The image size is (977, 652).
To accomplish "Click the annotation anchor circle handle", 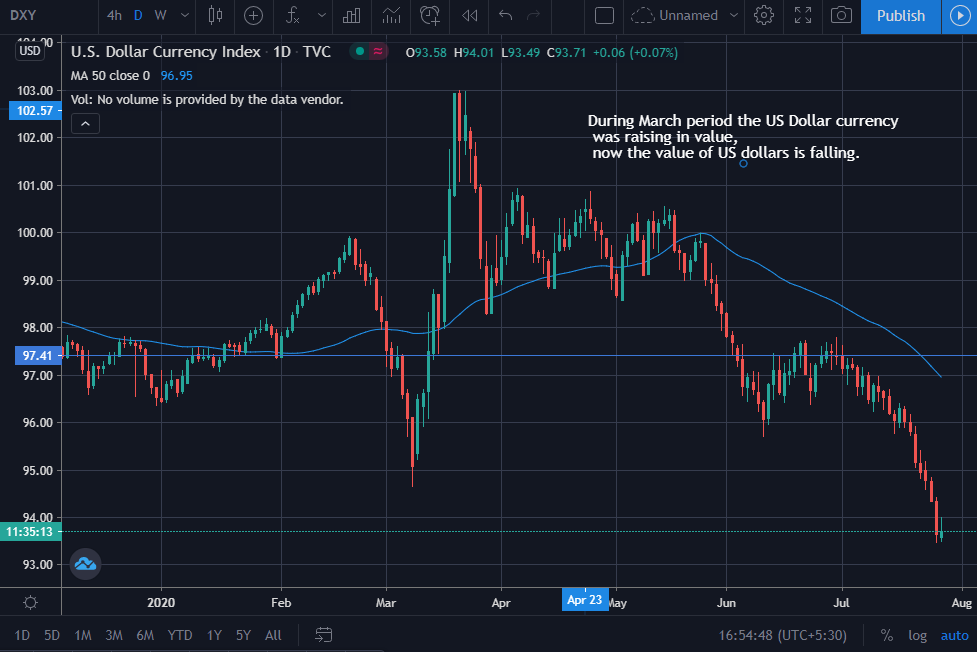I will click(x=743, y=164).
